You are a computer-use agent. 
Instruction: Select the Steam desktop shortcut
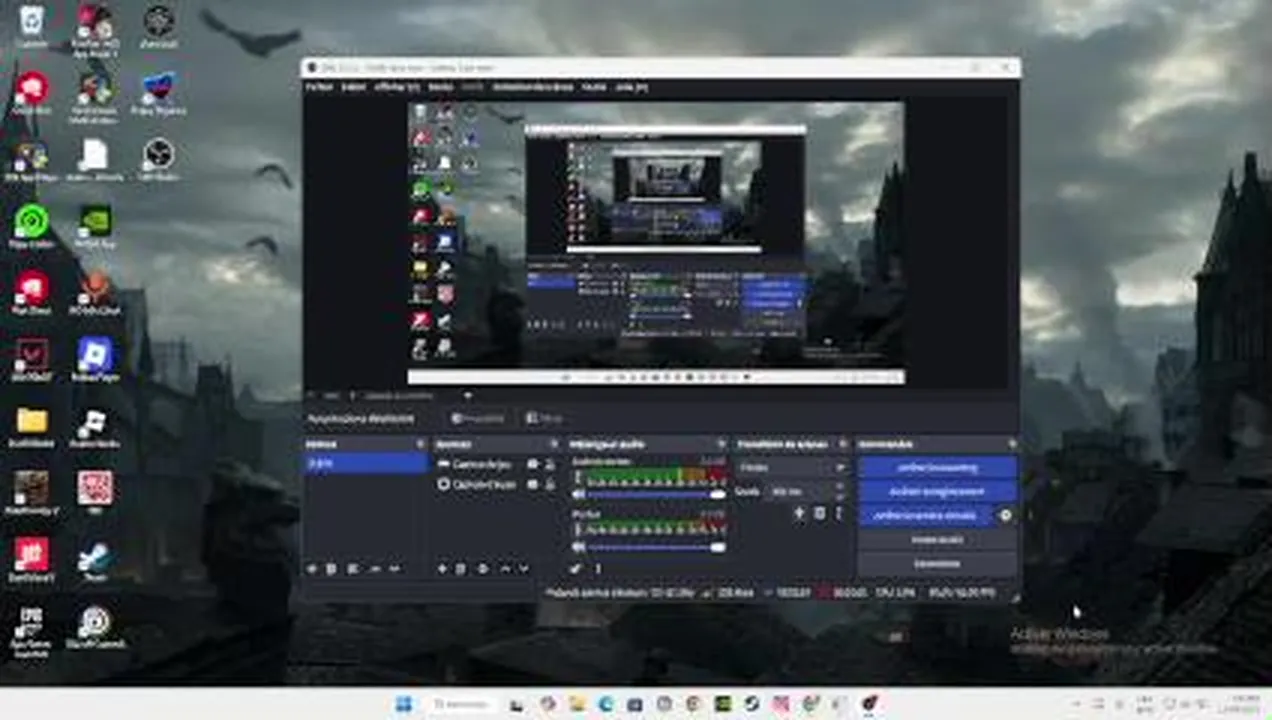point(95,561)
